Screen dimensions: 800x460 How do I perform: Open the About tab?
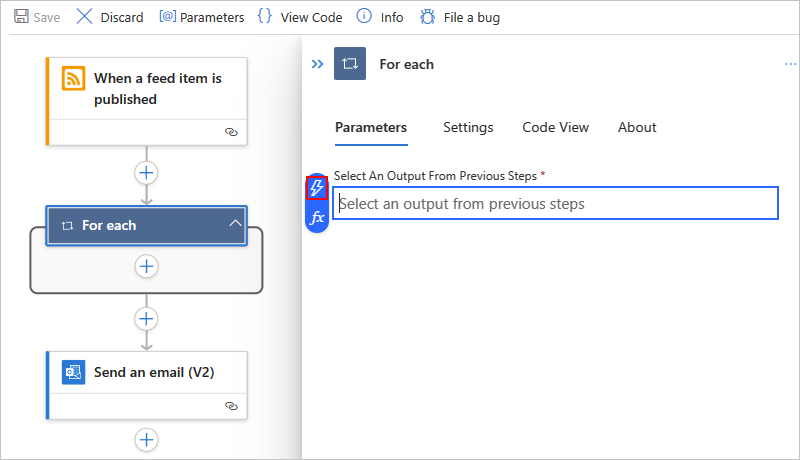[637, 127]
